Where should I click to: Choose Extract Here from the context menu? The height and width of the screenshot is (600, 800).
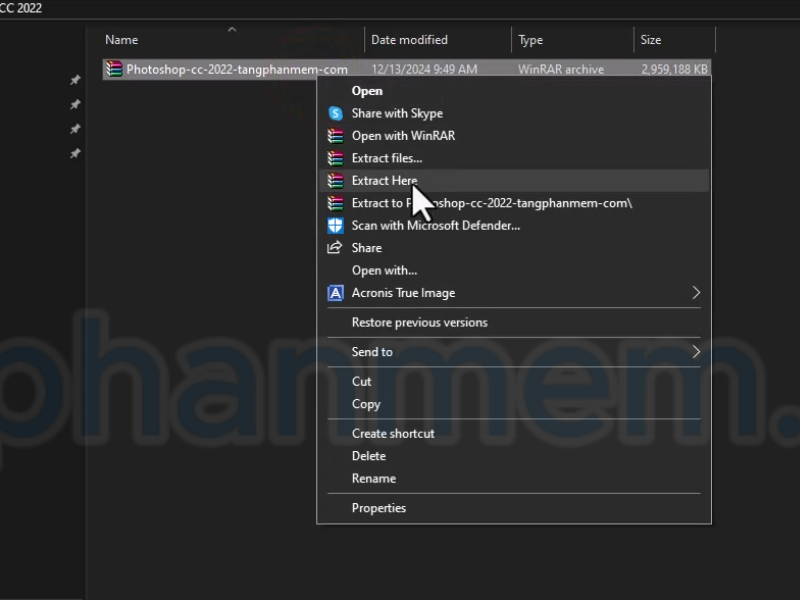pyautogui.click(x=384, y=181)
